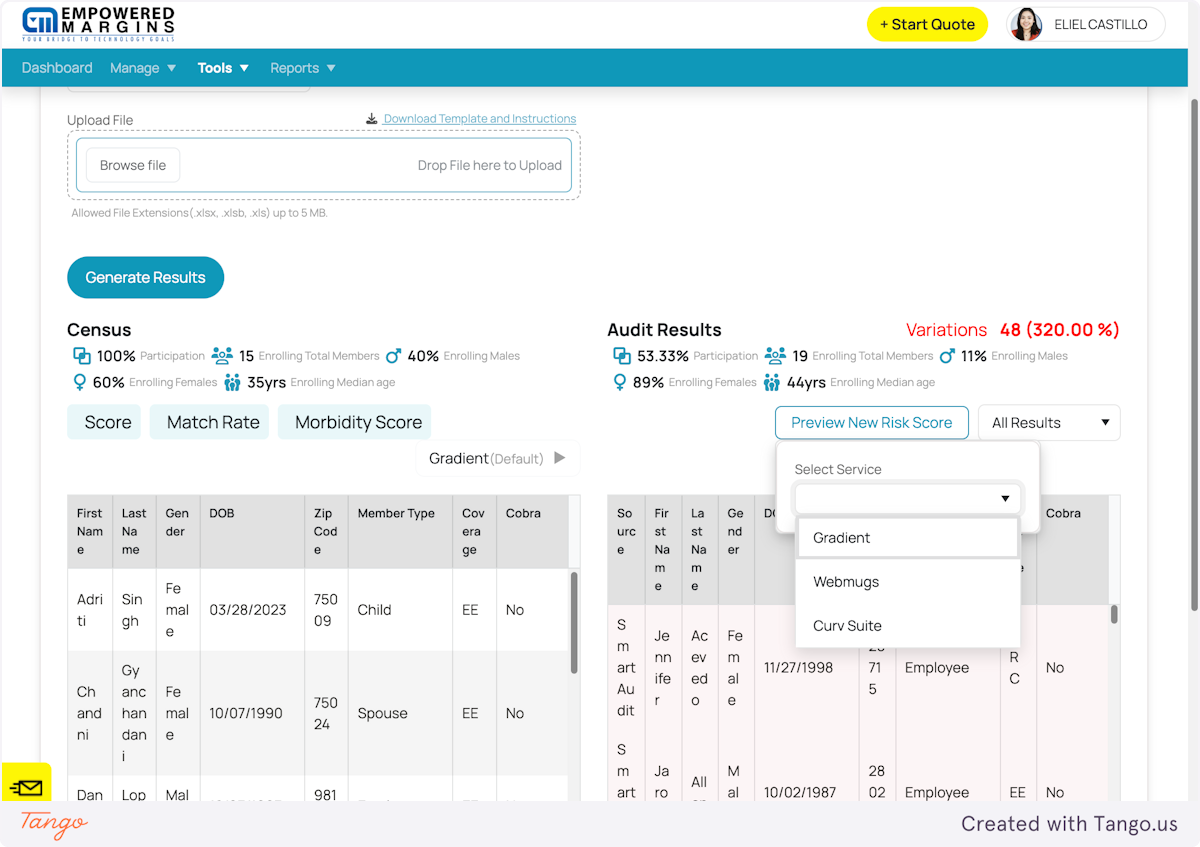Screen dimensions: 1200x847
Task: Click Census total members people icon beside 15
Action: coord(222,356)
